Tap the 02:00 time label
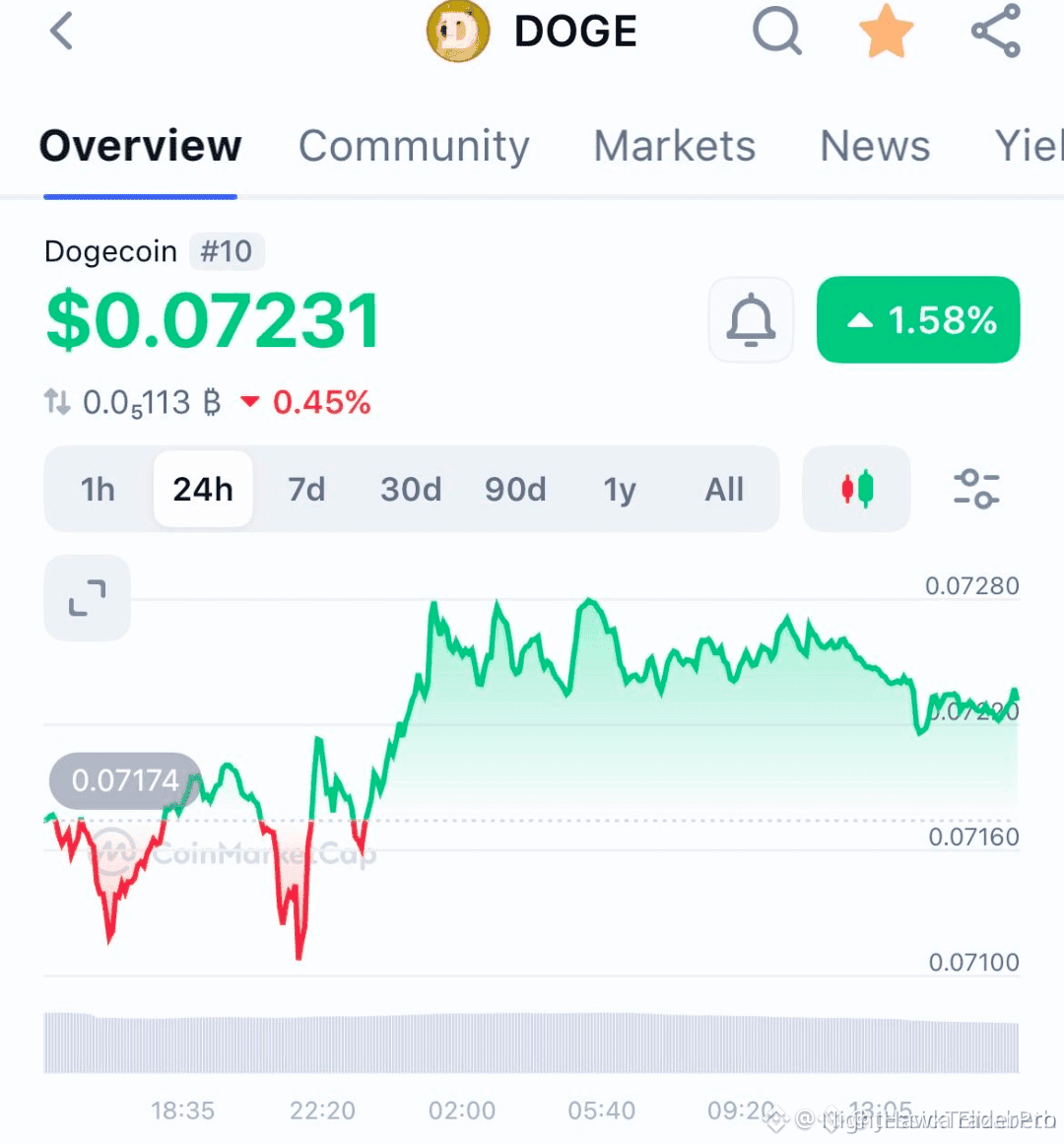The width and height of the screenshot is (1064, 1144). (x=462, y=1110)
